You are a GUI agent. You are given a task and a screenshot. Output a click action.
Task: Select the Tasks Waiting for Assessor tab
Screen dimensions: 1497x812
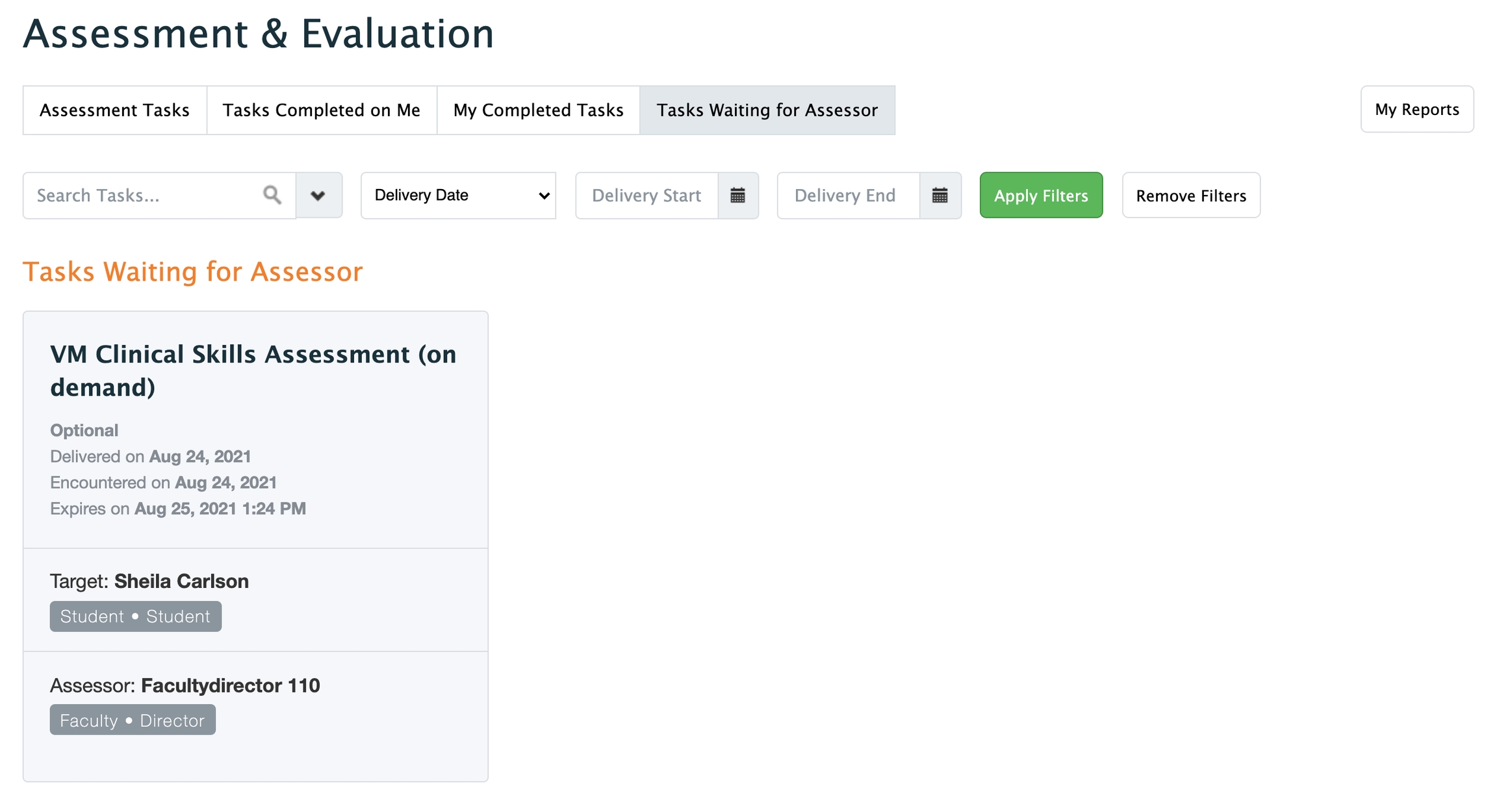767,110
